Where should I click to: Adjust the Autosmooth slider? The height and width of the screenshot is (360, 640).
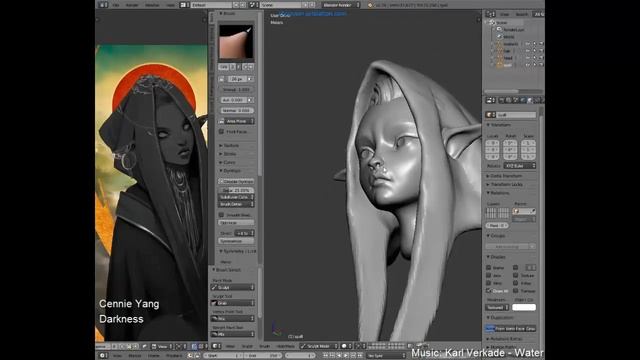click(233, 100)
